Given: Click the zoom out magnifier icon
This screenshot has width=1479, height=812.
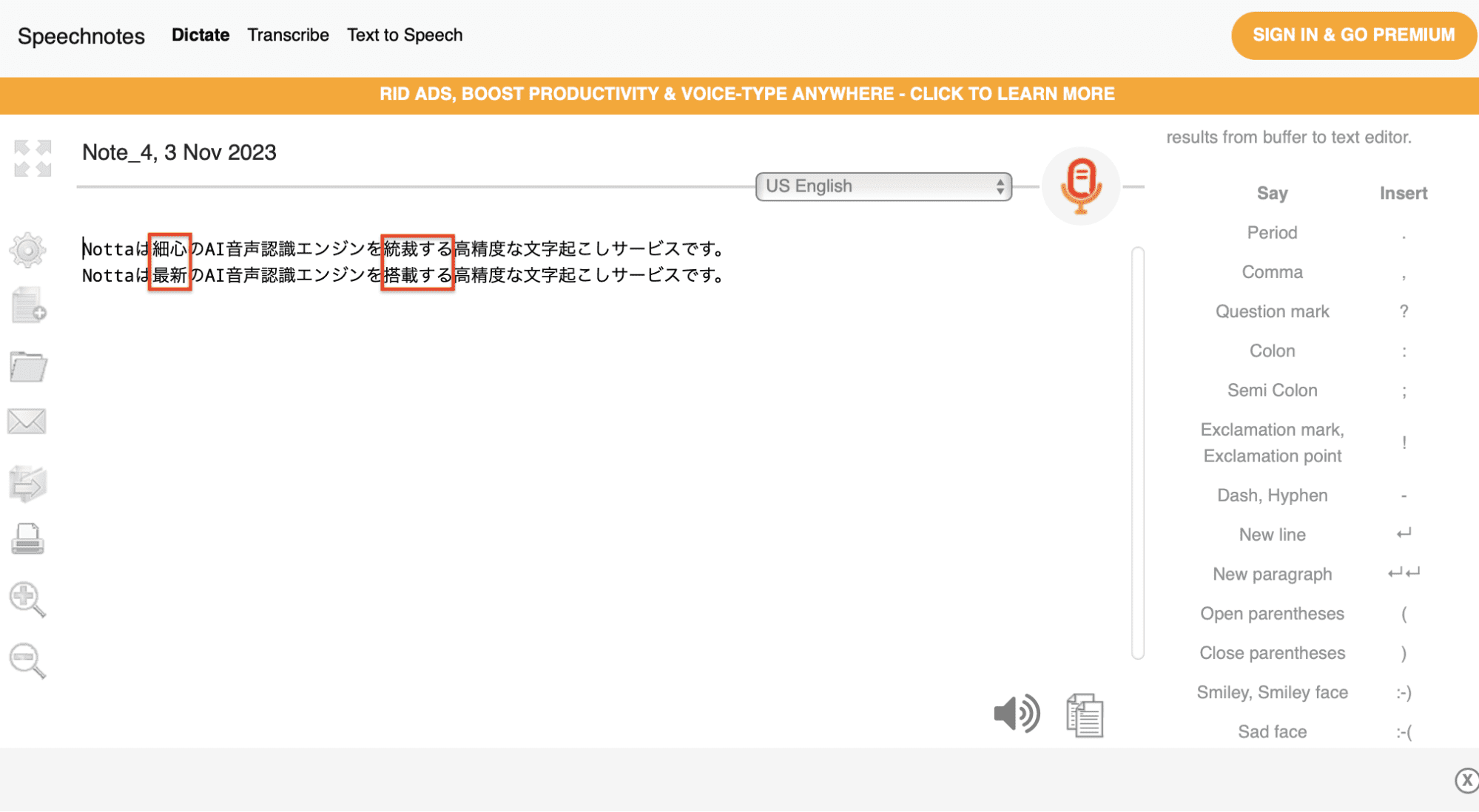Looking at the screenshot, I should [x=28, y=660].
